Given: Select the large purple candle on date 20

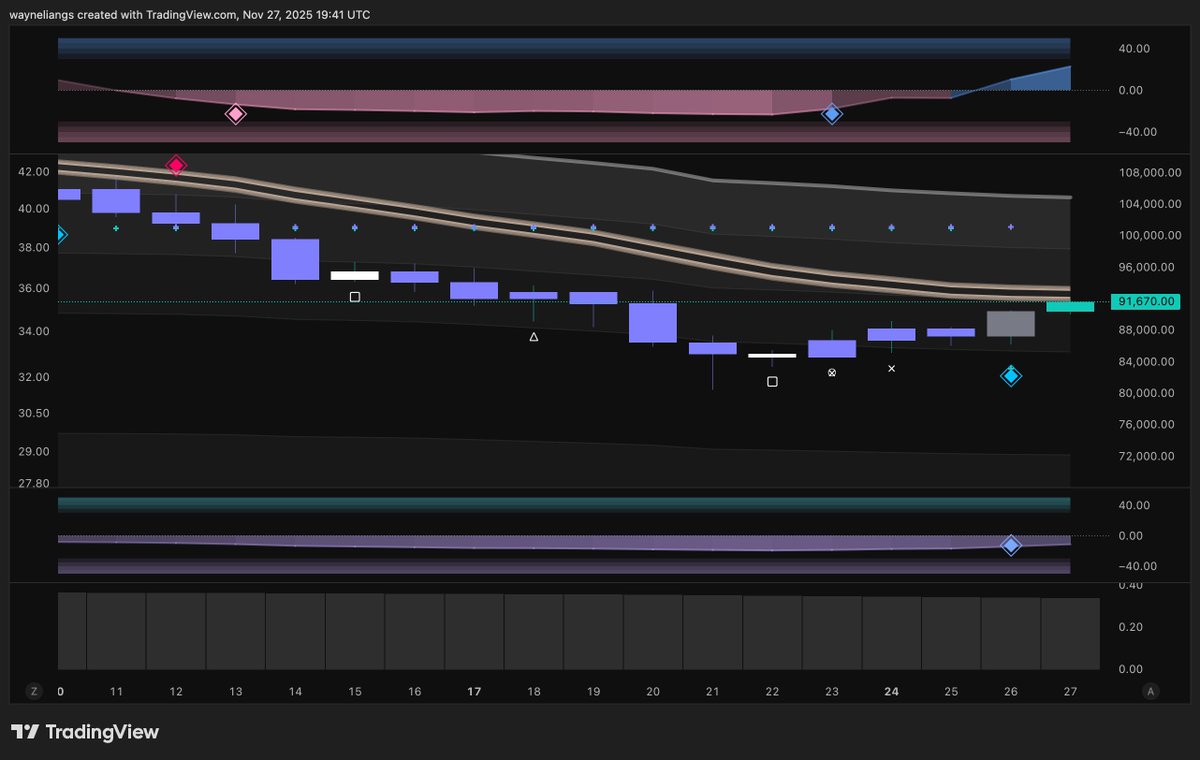Looking at the screenshot, I should (653, 322).
